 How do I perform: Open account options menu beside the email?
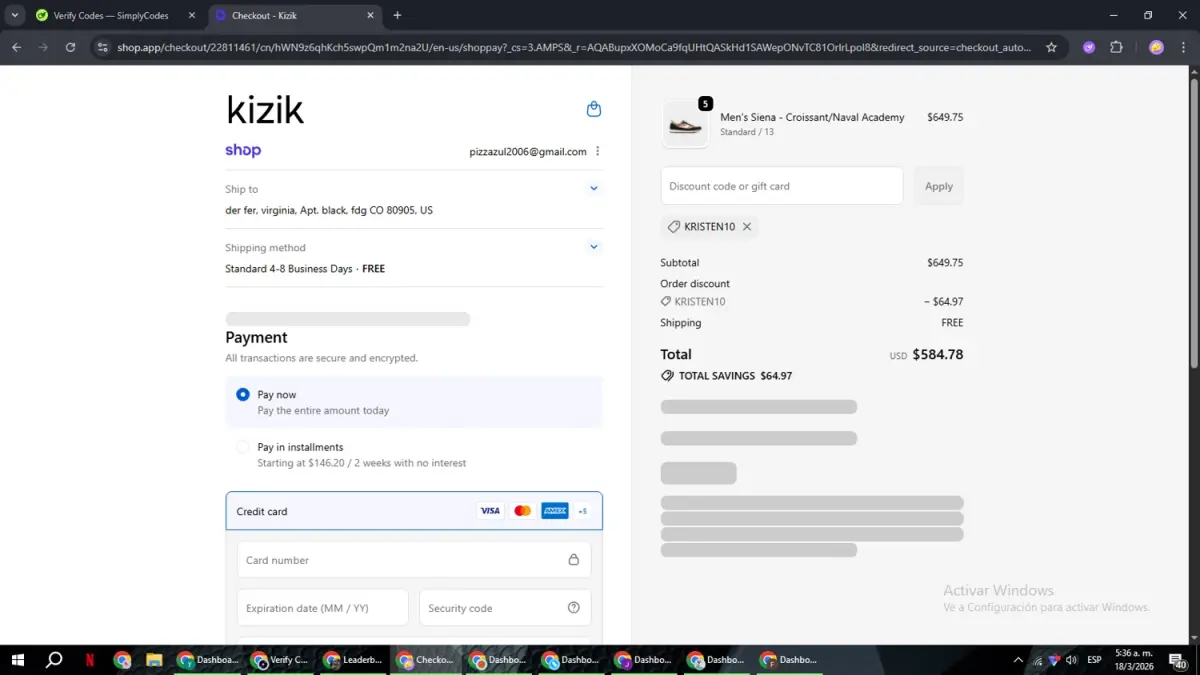pos(598,151)
